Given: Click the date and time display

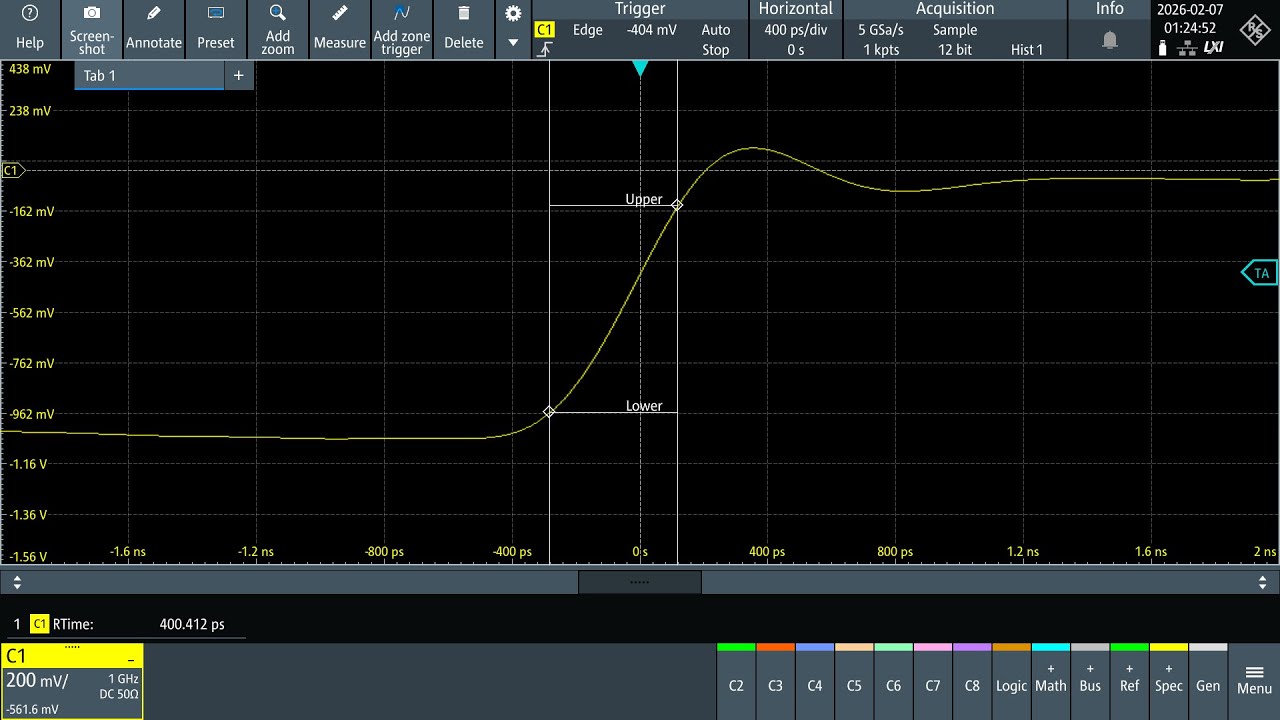Looking at the screenshot, I should tap(1189, 19).
